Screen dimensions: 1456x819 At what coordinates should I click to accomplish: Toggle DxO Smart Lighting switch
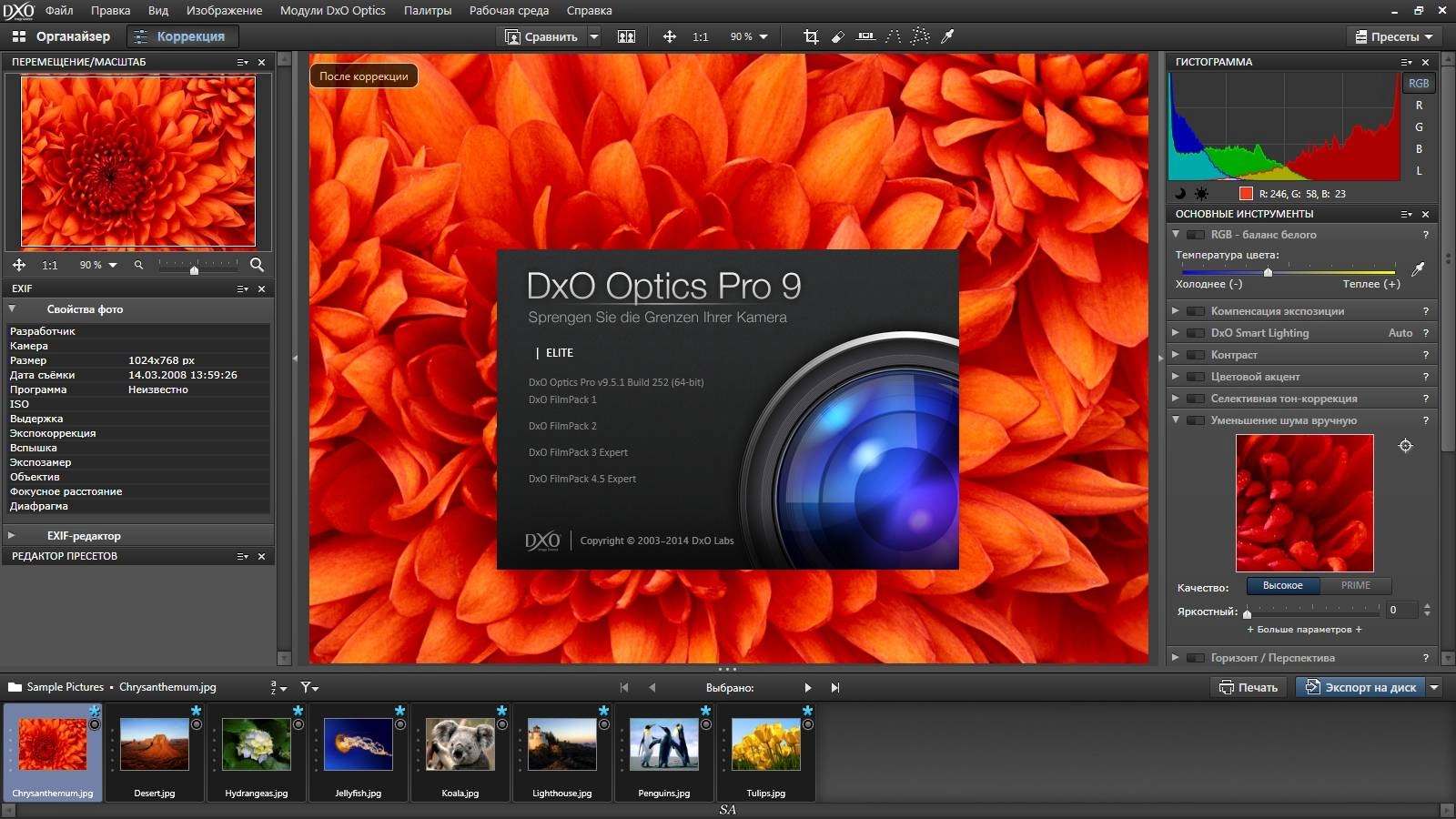point(1196,333)
